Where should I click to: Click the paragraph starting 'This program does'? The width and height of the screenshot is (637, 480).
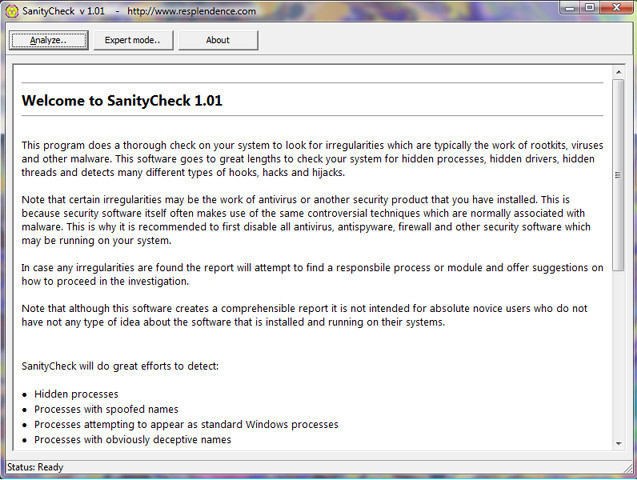pos(312,159)
